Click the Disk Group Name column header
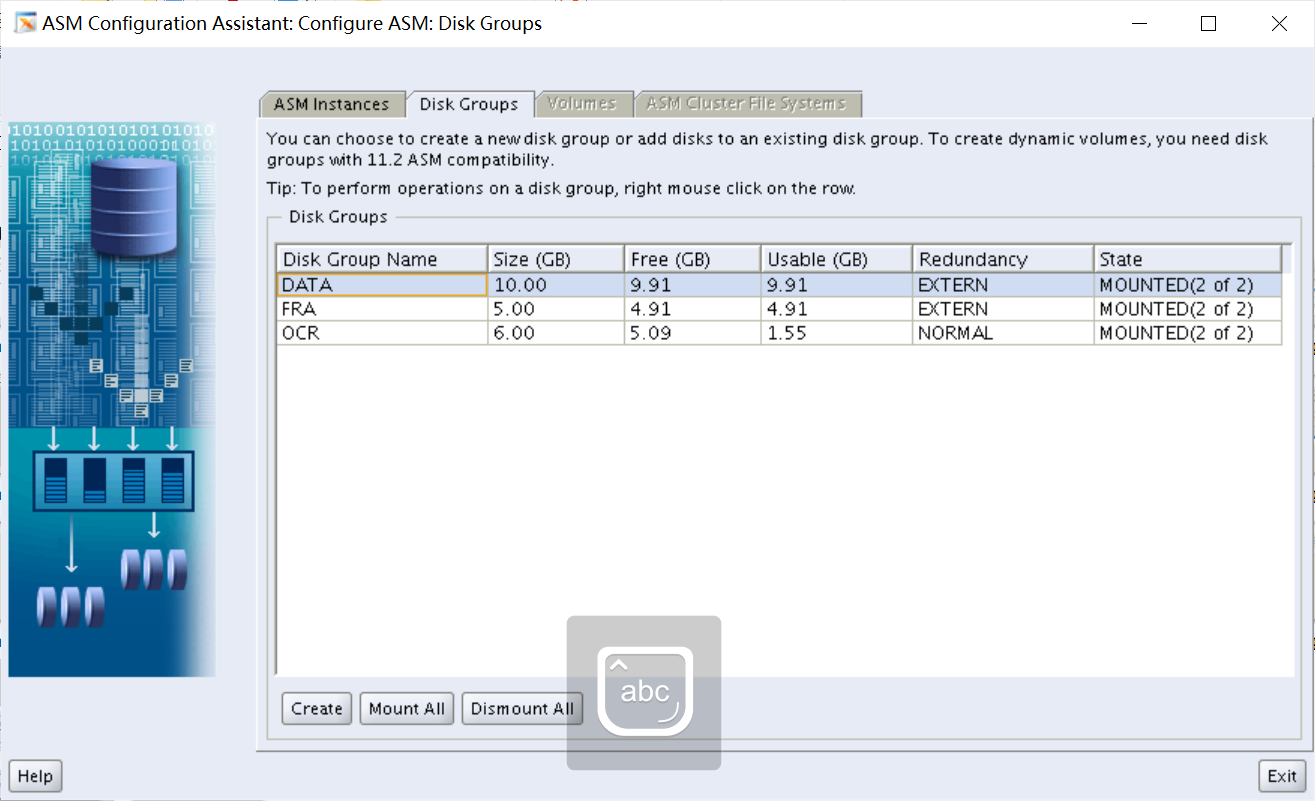1315x801 pixels. (x=382, y=259)
